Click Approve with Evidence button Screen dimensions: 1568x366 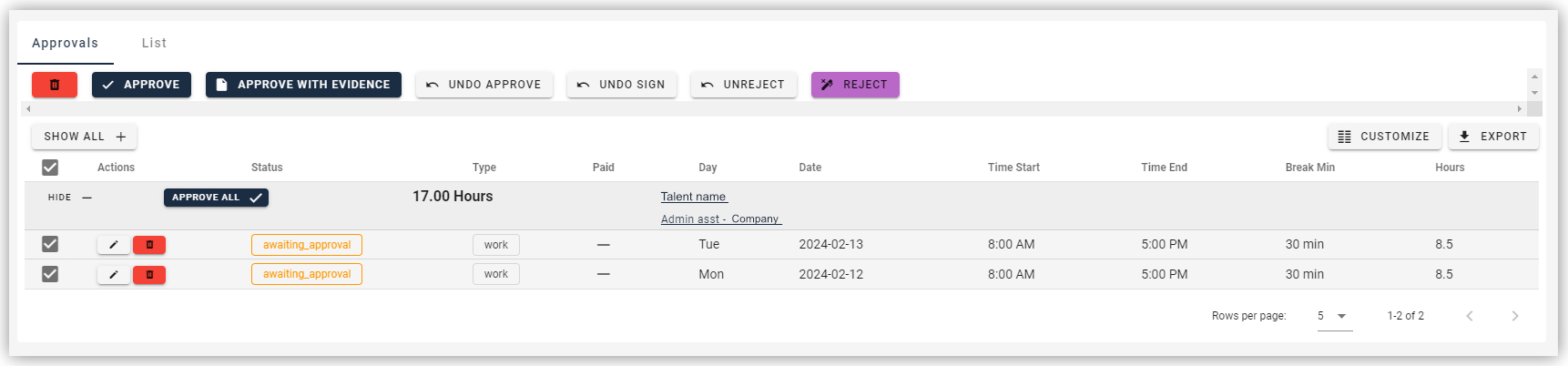point(303,85)
